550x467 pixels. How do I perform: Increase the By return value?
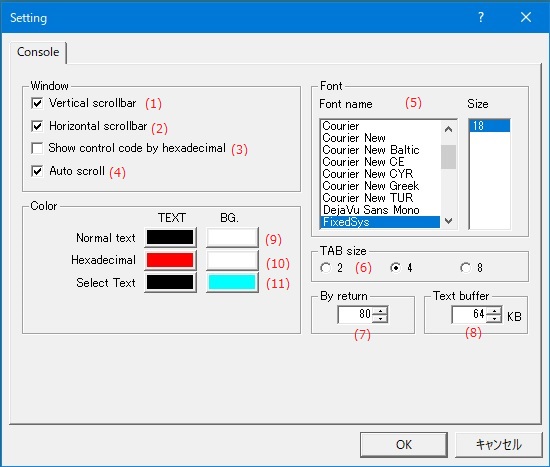[380, 310]
